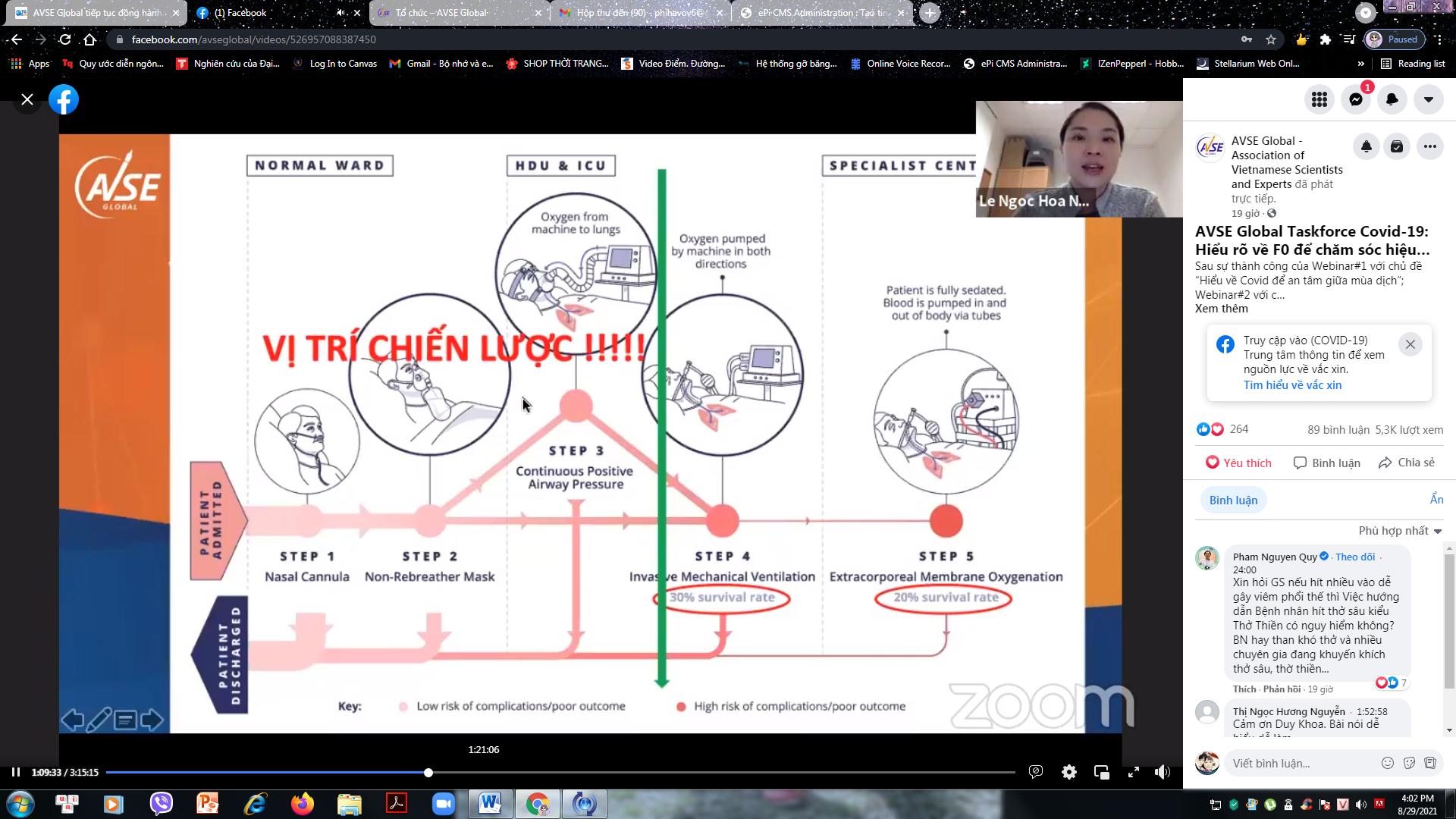Expand description with Xem thêm

point(1221,309)
